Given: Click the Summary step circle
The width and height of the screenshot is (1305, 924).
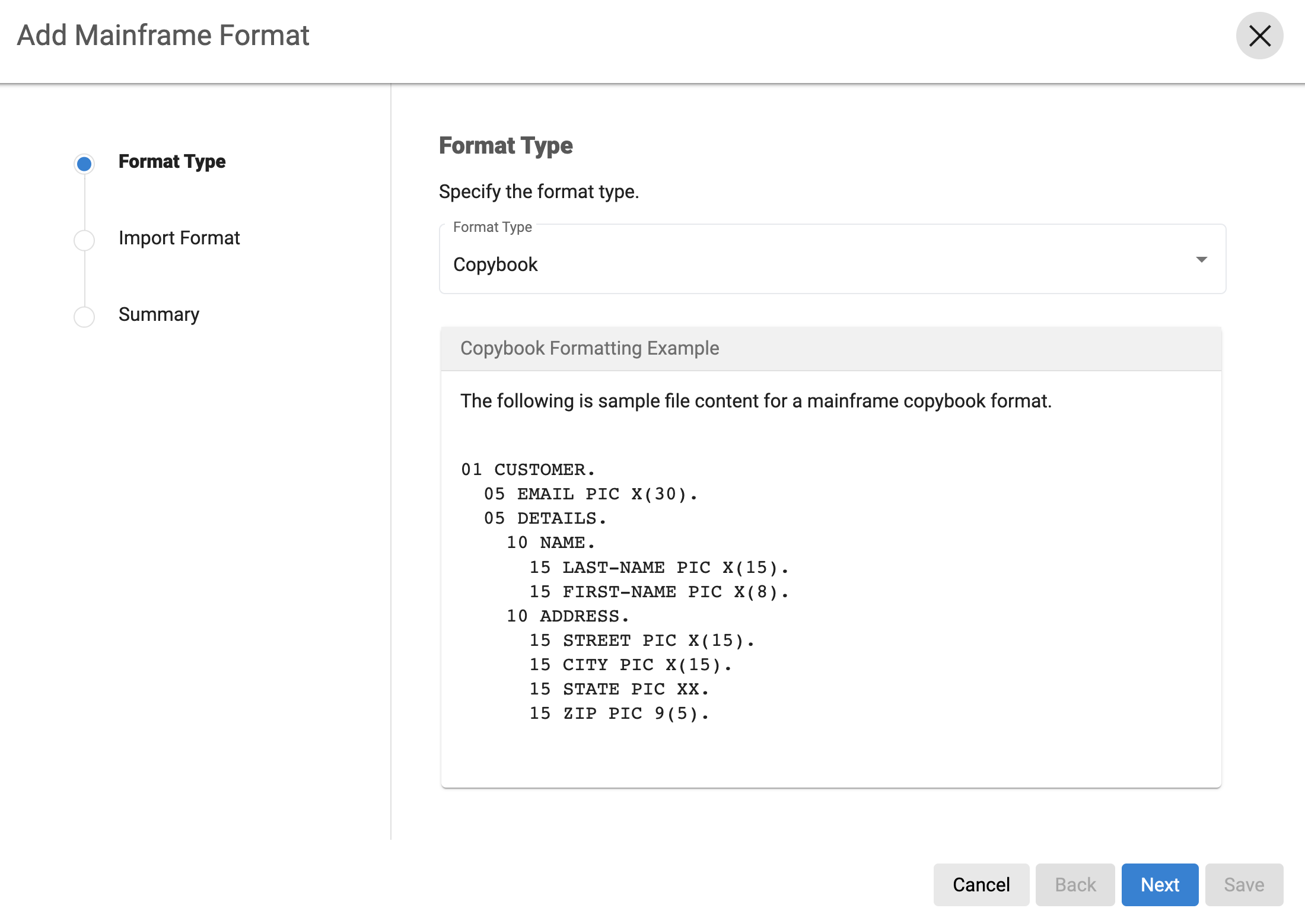Looking at the screenshot, I should click(x=84, y=316).
